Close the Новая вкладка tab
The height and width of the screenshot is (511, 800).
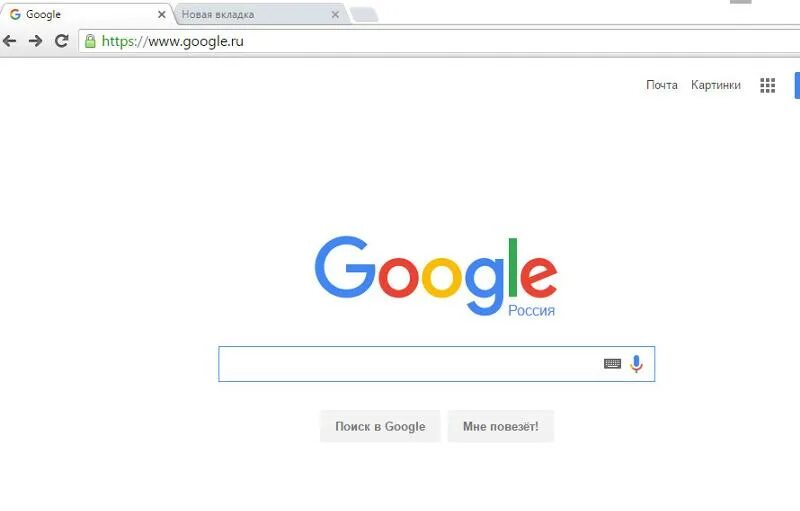[335, 15]
